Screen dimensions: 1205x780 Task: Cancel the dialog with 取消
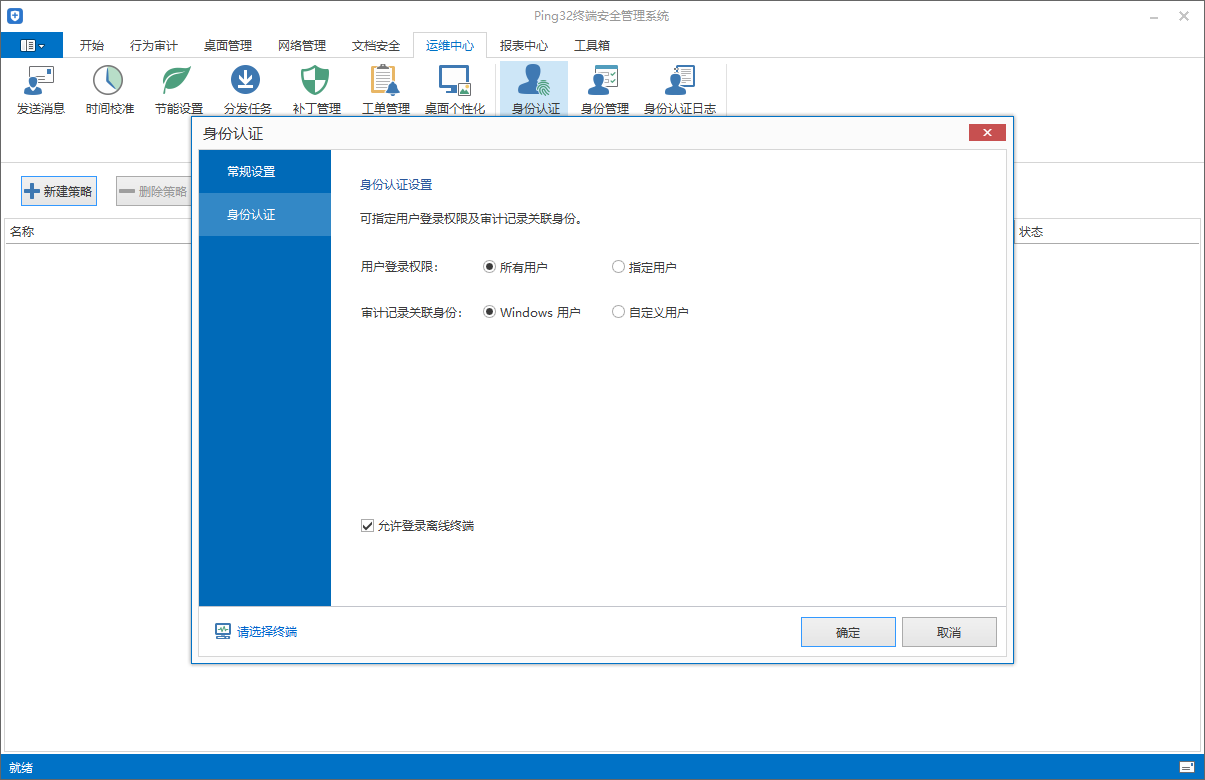949,632
